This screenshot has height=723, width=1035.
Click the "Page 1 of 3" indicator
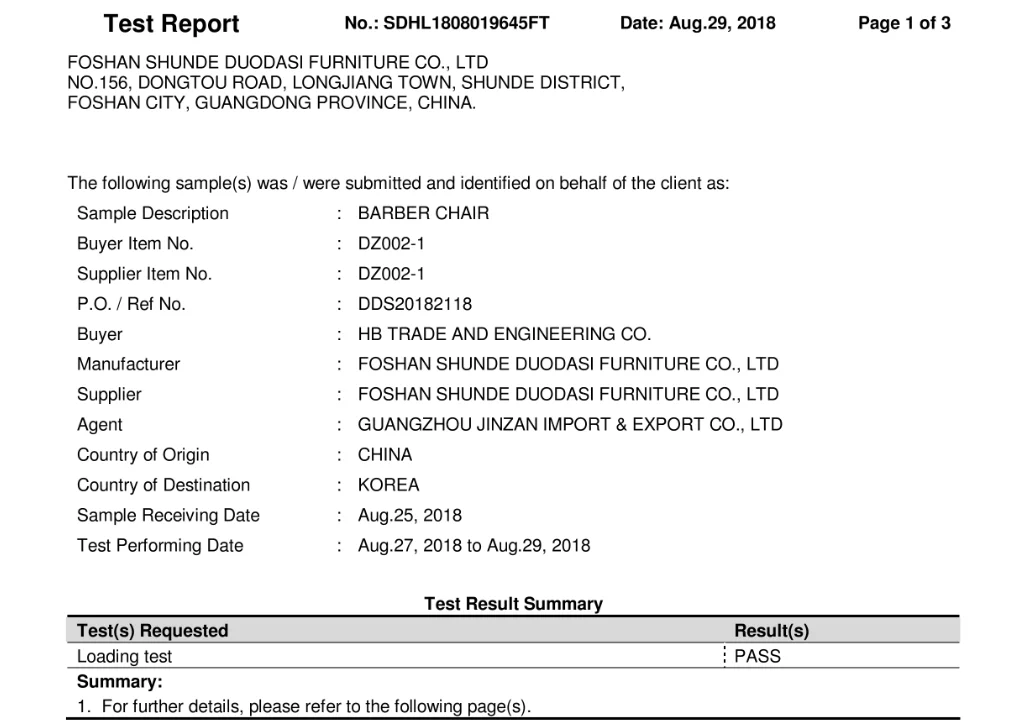coord(904,24)
